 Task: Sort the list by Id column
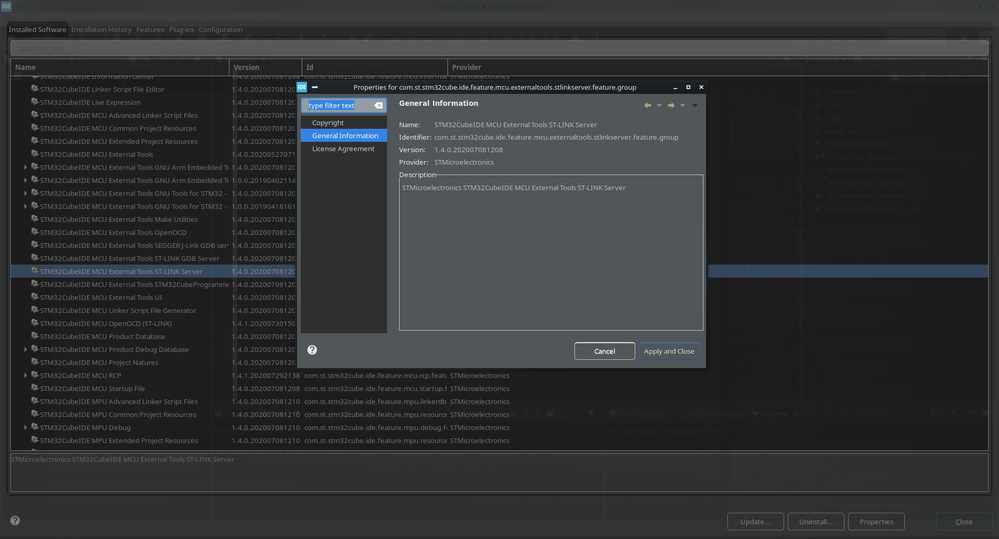[375, 67]
